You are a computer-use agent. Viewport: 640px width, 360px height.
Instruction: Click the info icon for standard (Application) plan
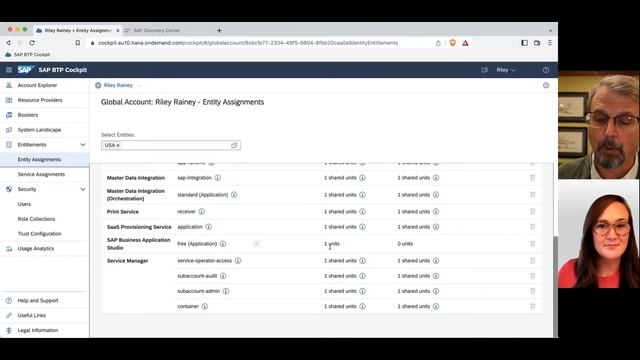[234, 195]
